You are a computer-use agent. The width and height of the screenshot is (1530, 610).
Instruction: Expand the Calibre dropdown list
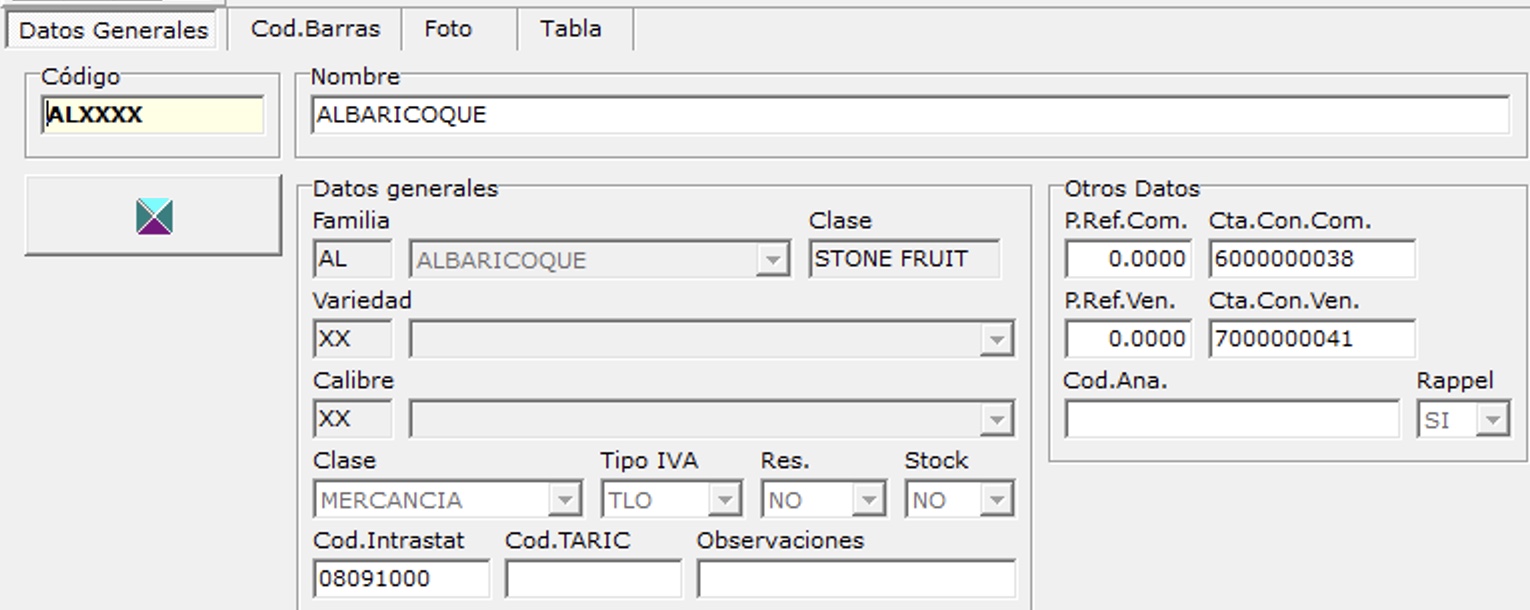click(x=996, y=420)
